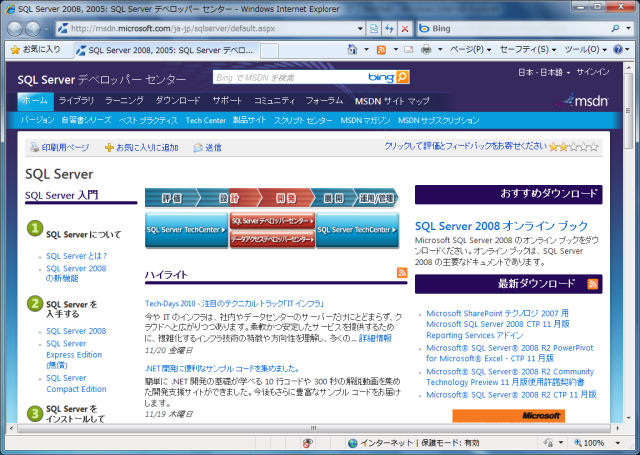The height and width of the screenshot is (455, 640).
Task: Click the left blue SQL Server TechCenter button
Action: (x=186, y=230)
